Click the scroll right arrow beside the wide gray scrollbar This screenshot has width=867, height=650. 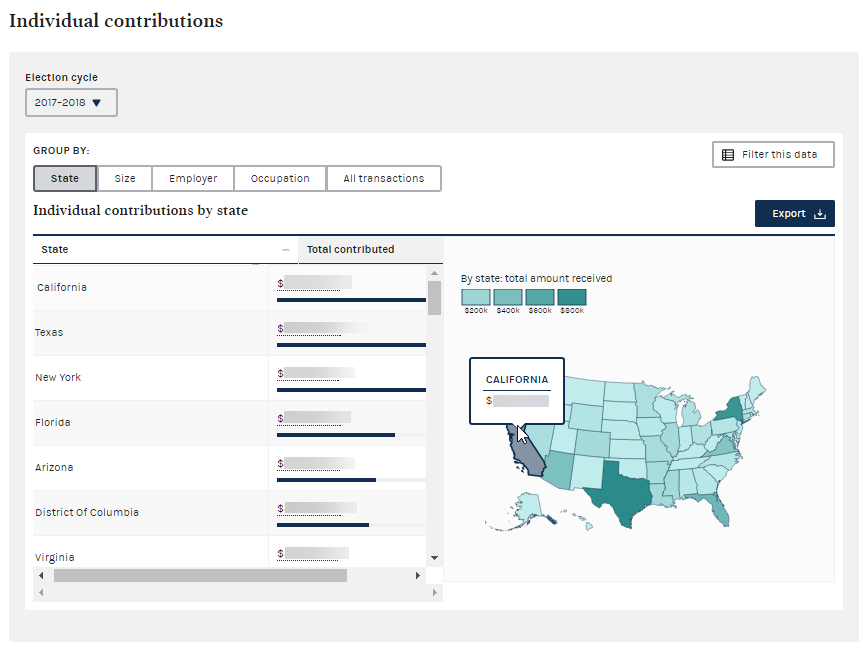click(418, 576)
